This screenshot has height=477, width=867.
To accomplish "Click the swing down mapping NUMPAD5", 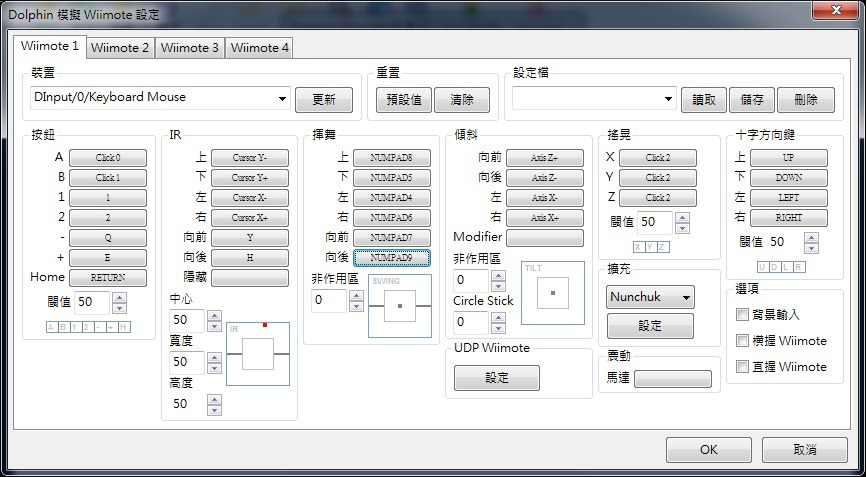I will tap(391, 178).
